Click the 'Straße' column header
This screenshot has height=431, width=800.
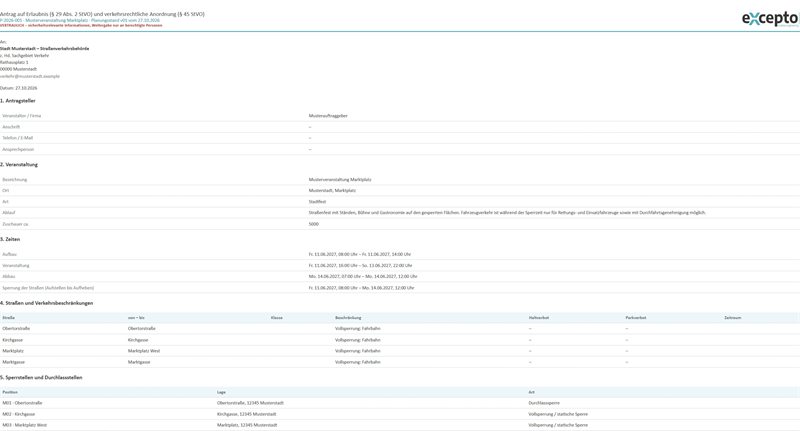[8, 318]
